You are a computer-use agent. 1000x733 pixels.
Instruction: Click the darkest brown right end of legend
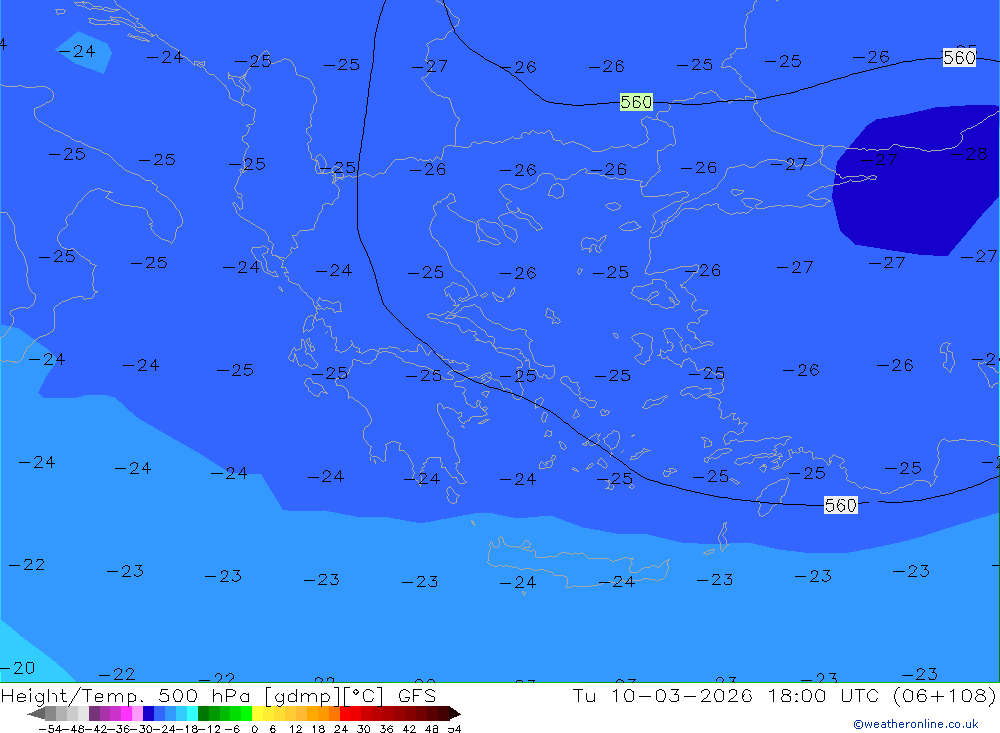click(x=454, y=713)
